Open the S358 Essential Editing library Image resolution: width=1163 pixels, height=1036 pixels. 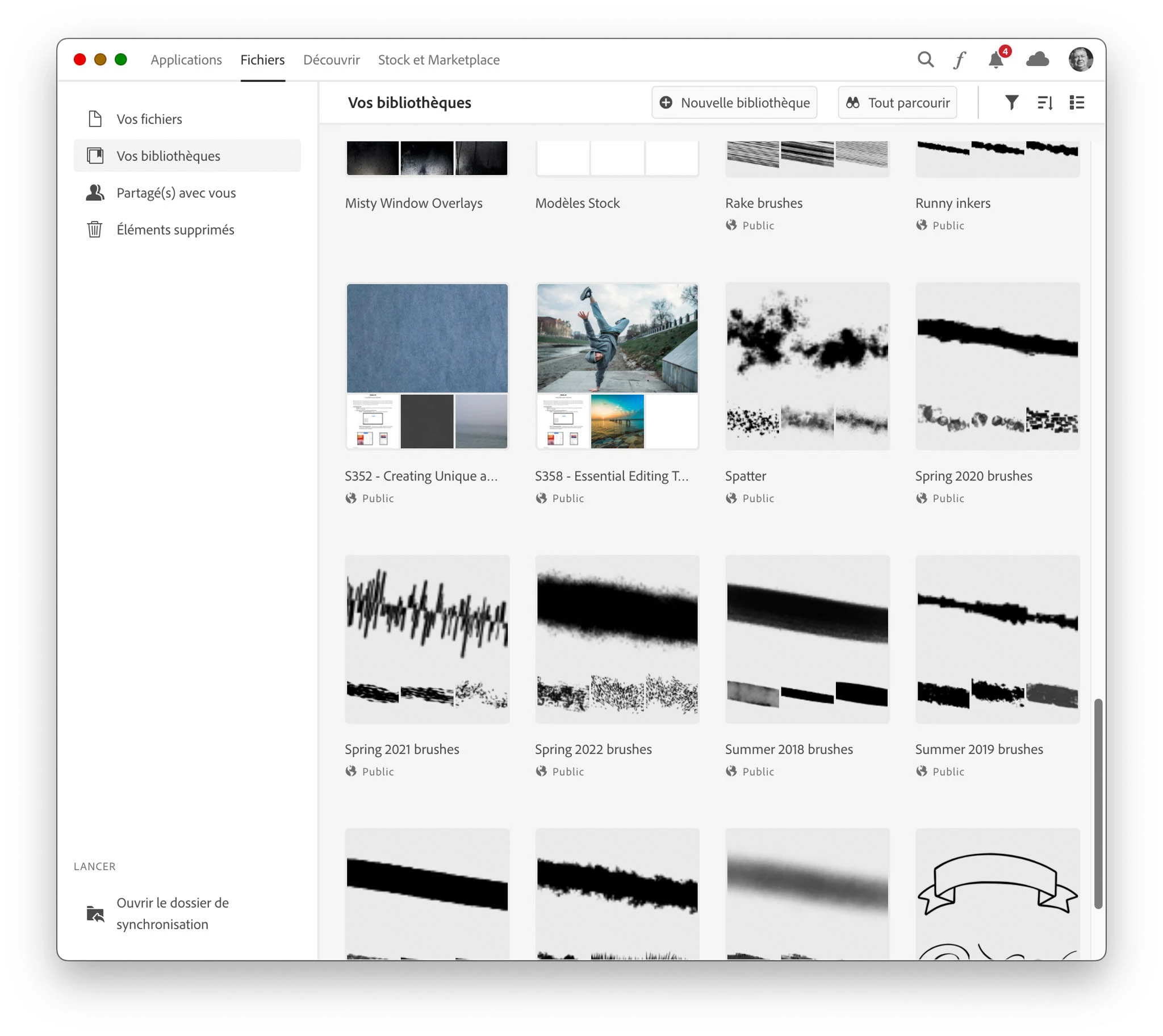(617, 366)
